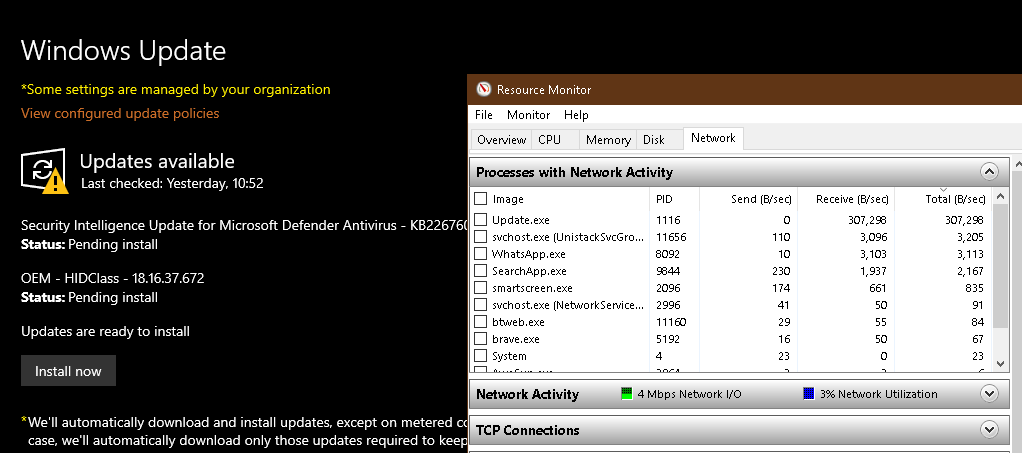Screen dimensions: 1022x453
Task: Open the Monitor menu
Action: [529, 115]
